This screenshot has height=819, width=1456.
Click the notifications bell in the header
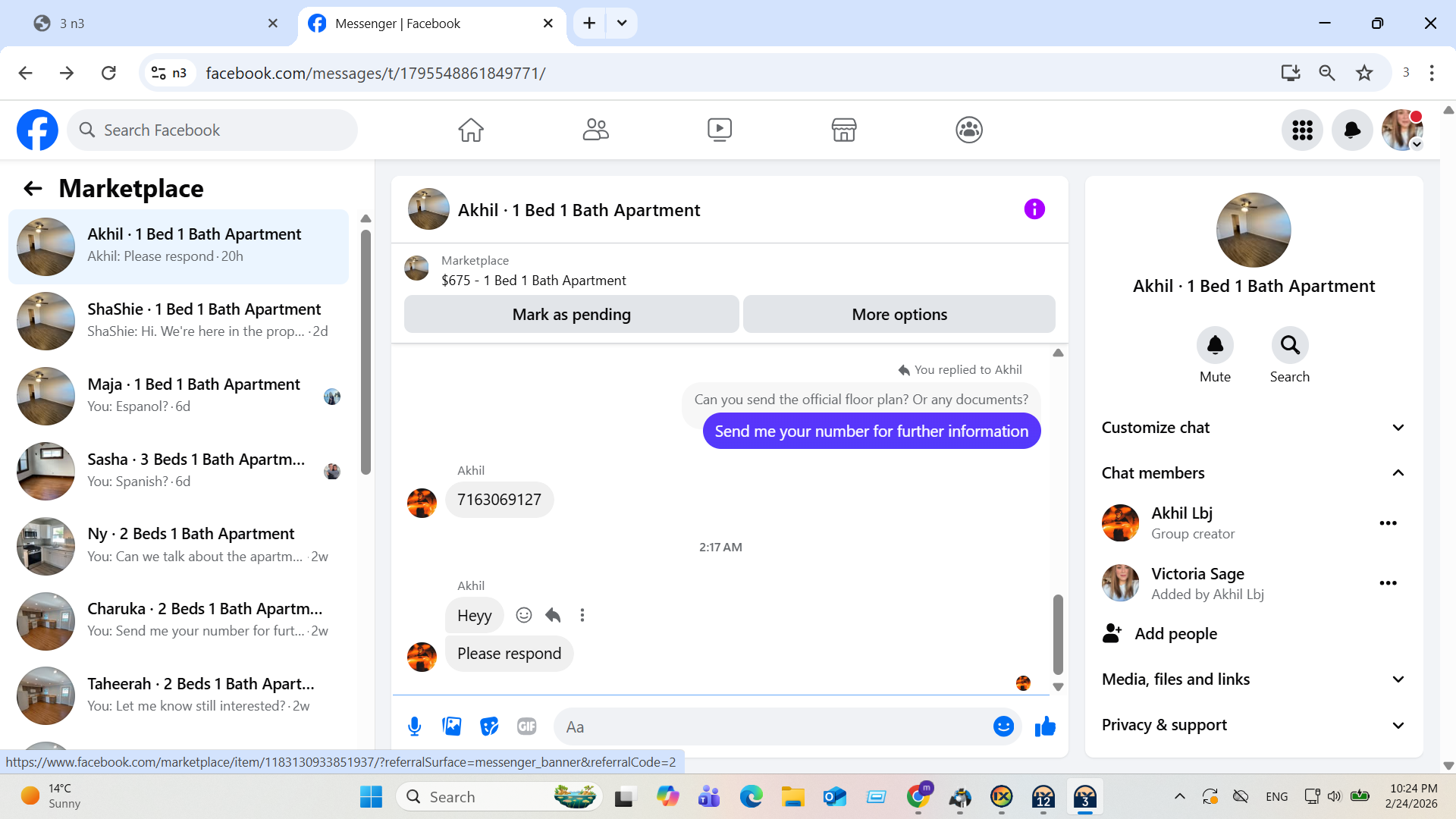coord(1351,130)
